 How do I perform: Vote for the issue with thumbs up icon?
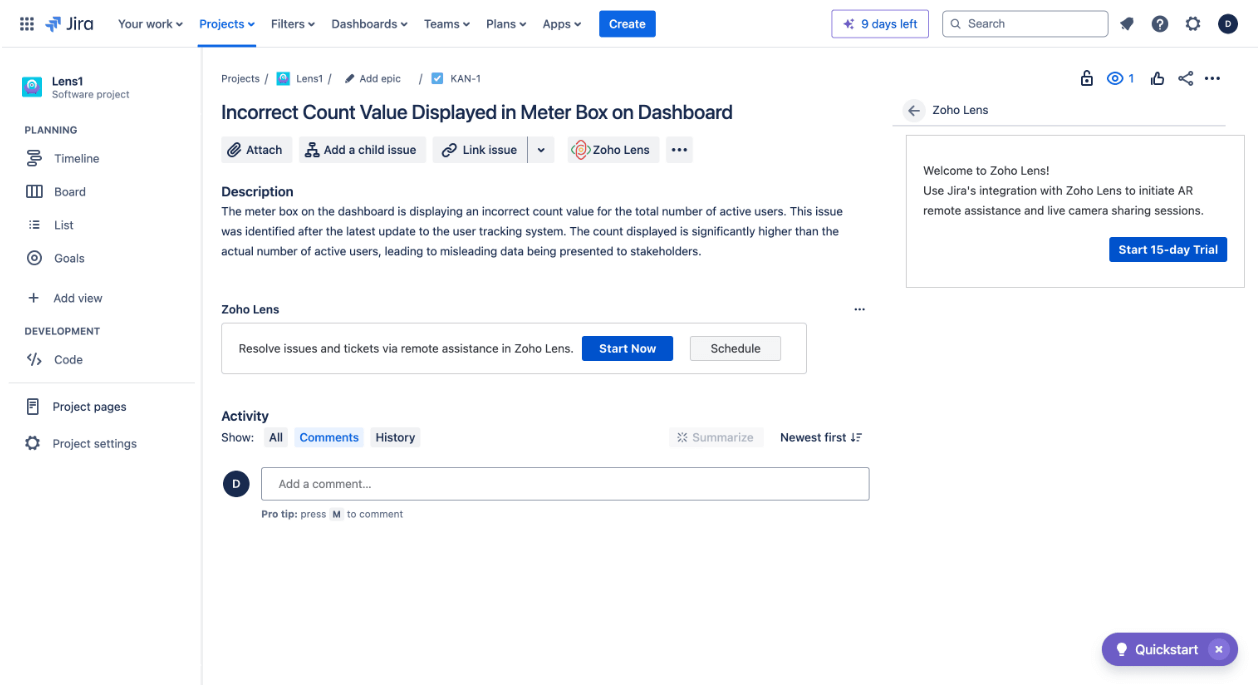[x=1157, y=77]
